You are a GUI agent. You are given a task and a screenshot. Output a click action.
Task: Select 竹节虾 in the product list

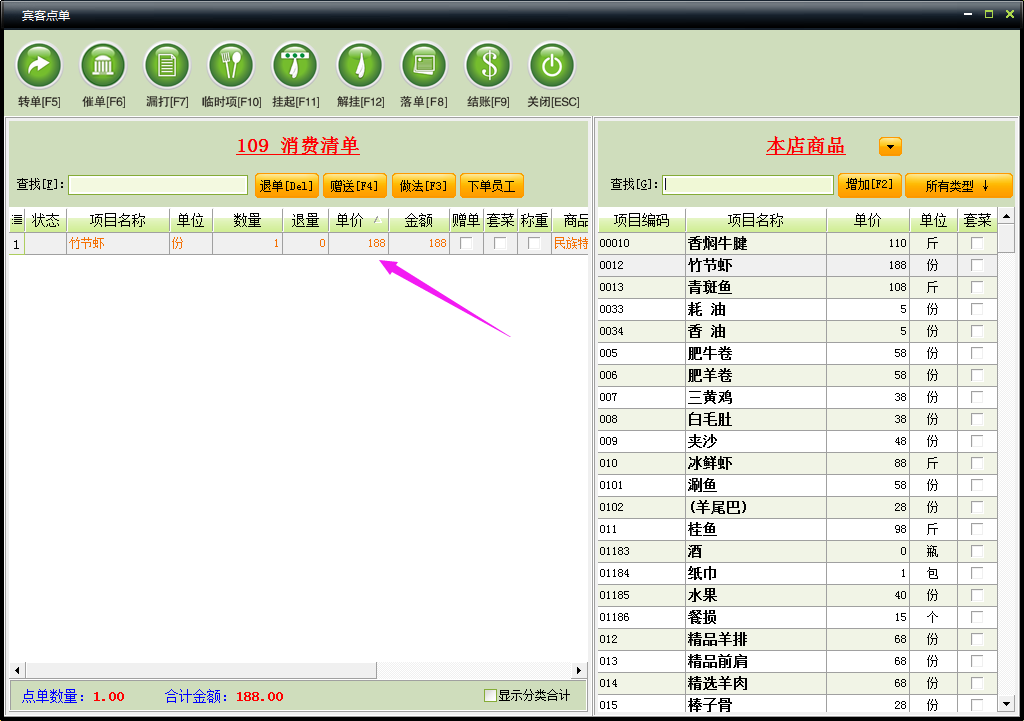coord(797,265)
